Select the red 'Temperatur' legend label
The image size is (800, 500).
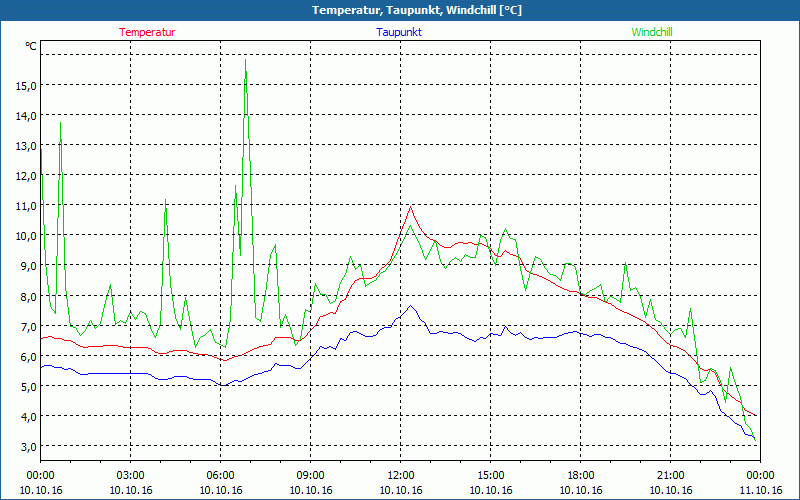[x=147, y=32]
